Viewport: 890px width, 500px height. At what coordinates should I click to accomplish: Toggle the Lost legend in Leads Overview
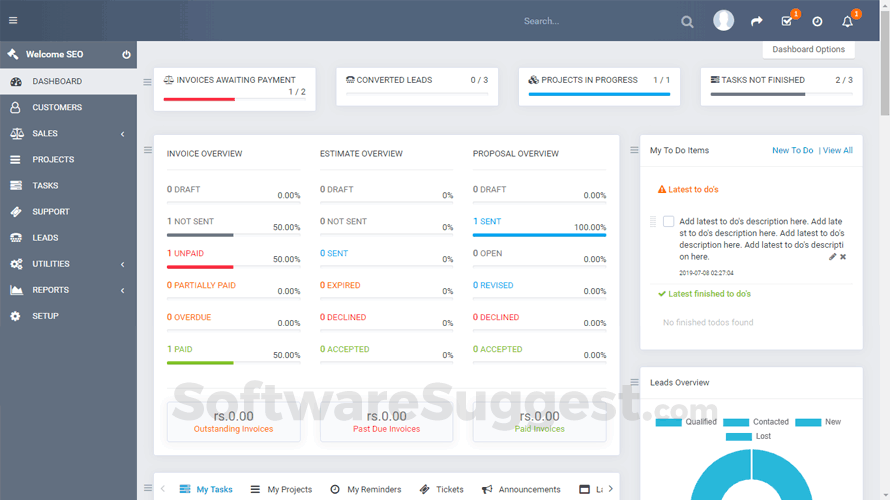coord(750,436)
